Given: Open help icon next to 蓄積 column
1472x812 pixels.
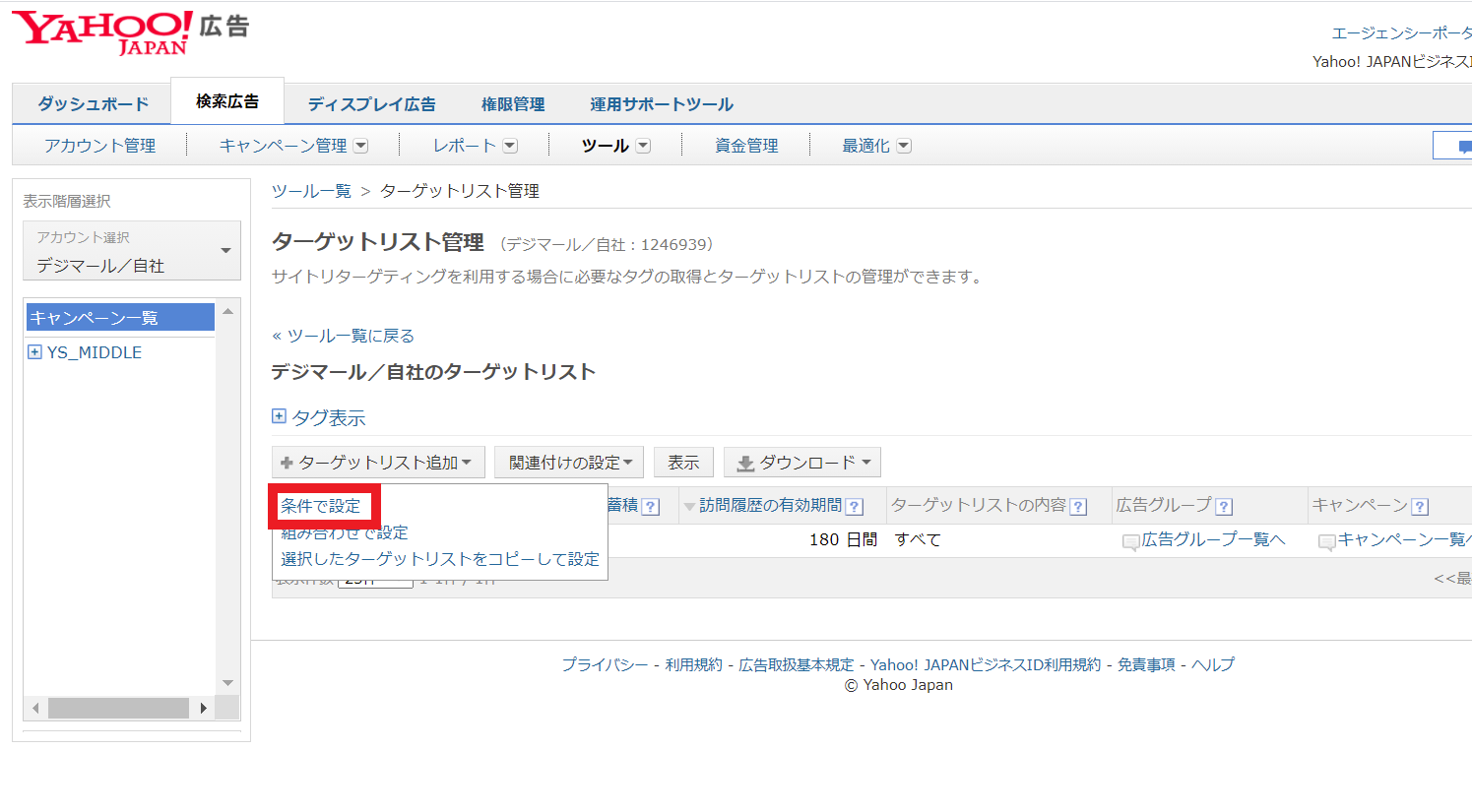Looking at the screenshot, I should pos(651,507).
